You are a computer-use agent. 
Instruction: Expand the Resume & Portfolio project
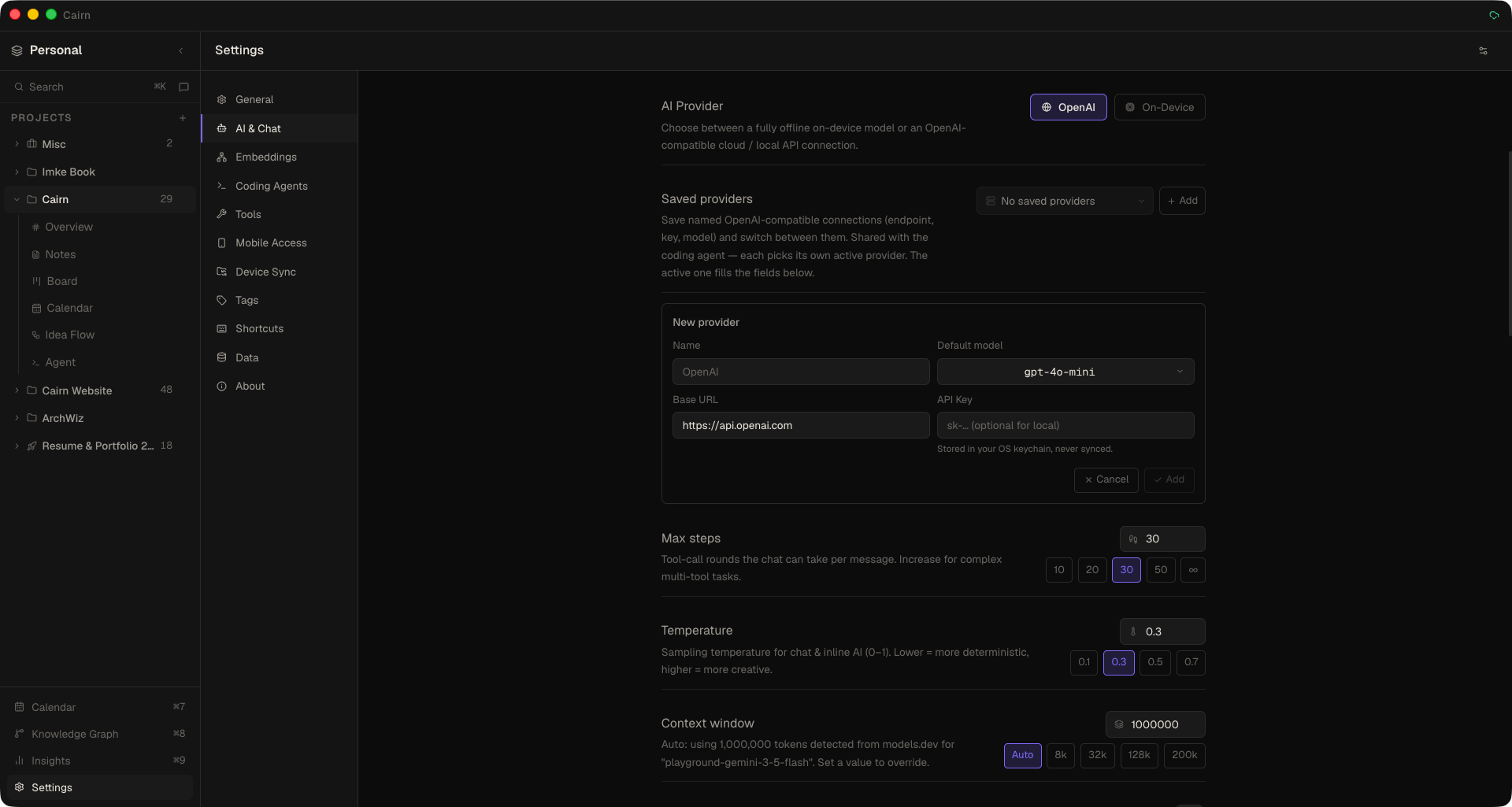click(17, 446)
